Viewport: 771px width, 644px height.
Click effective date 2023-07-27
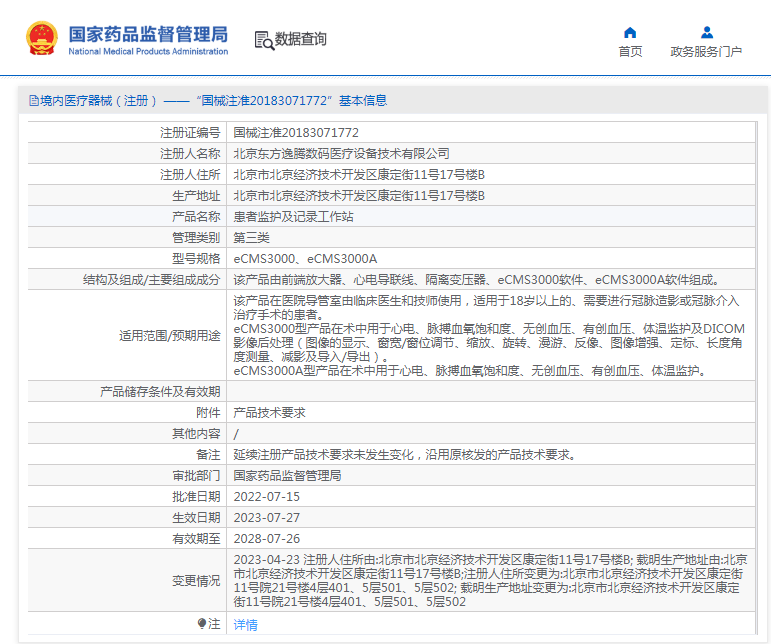(267, 518)
